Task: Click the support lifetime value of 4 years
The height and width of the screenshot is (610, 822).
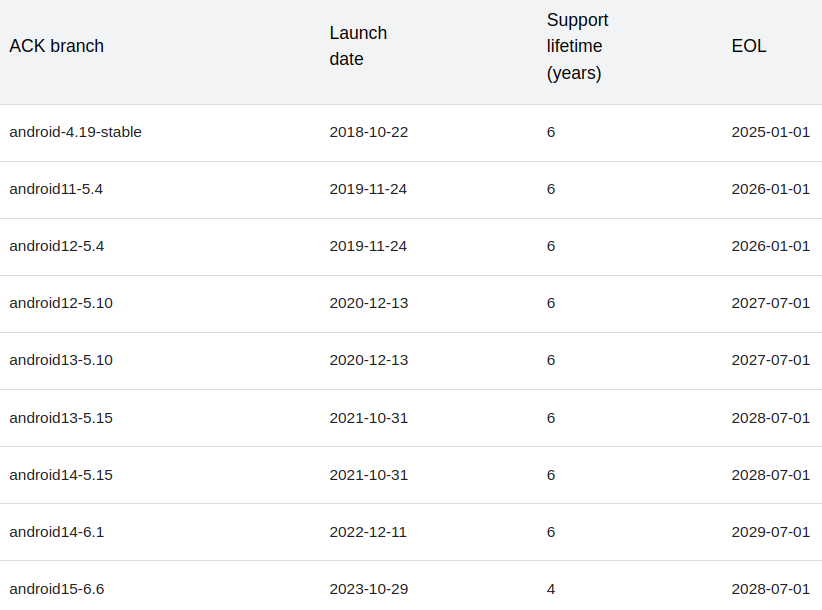Action: pos(550,589)
